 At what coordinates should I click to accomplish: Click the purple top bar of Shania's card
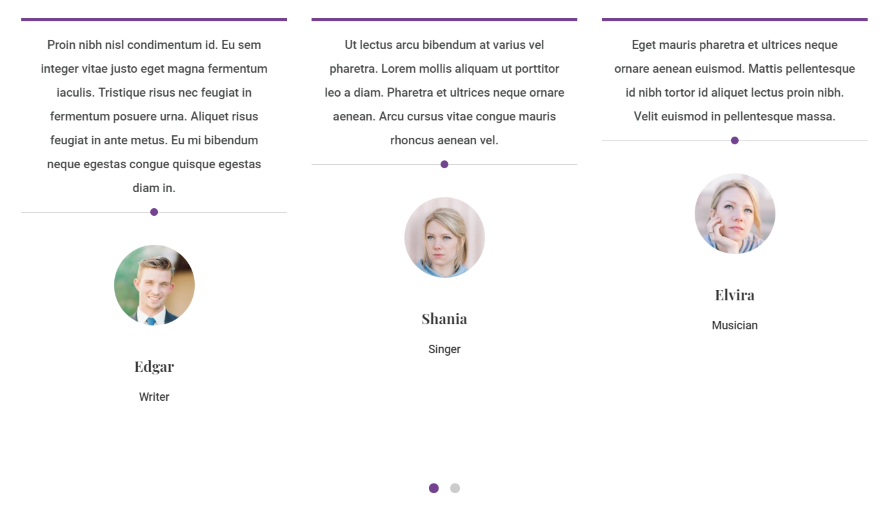pyautogui.click(x=444, y=19)
